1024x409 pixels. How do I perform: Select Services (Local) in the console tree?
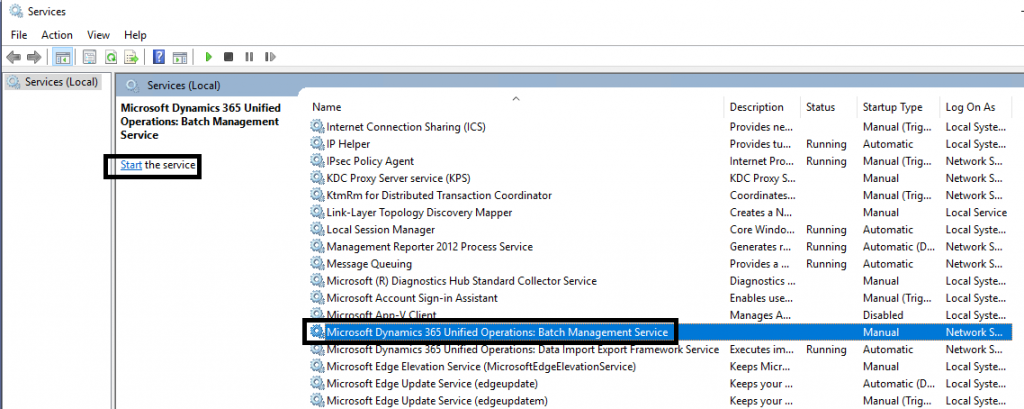[x=60, y=82]
